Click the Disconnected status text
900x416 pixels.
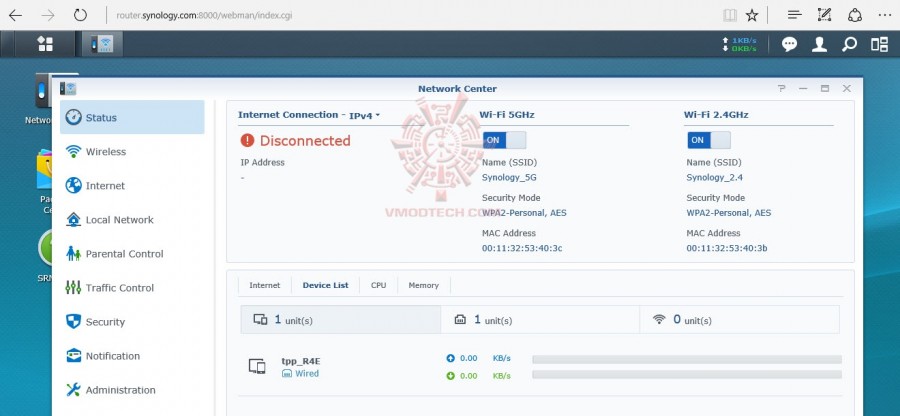point(305,141)
